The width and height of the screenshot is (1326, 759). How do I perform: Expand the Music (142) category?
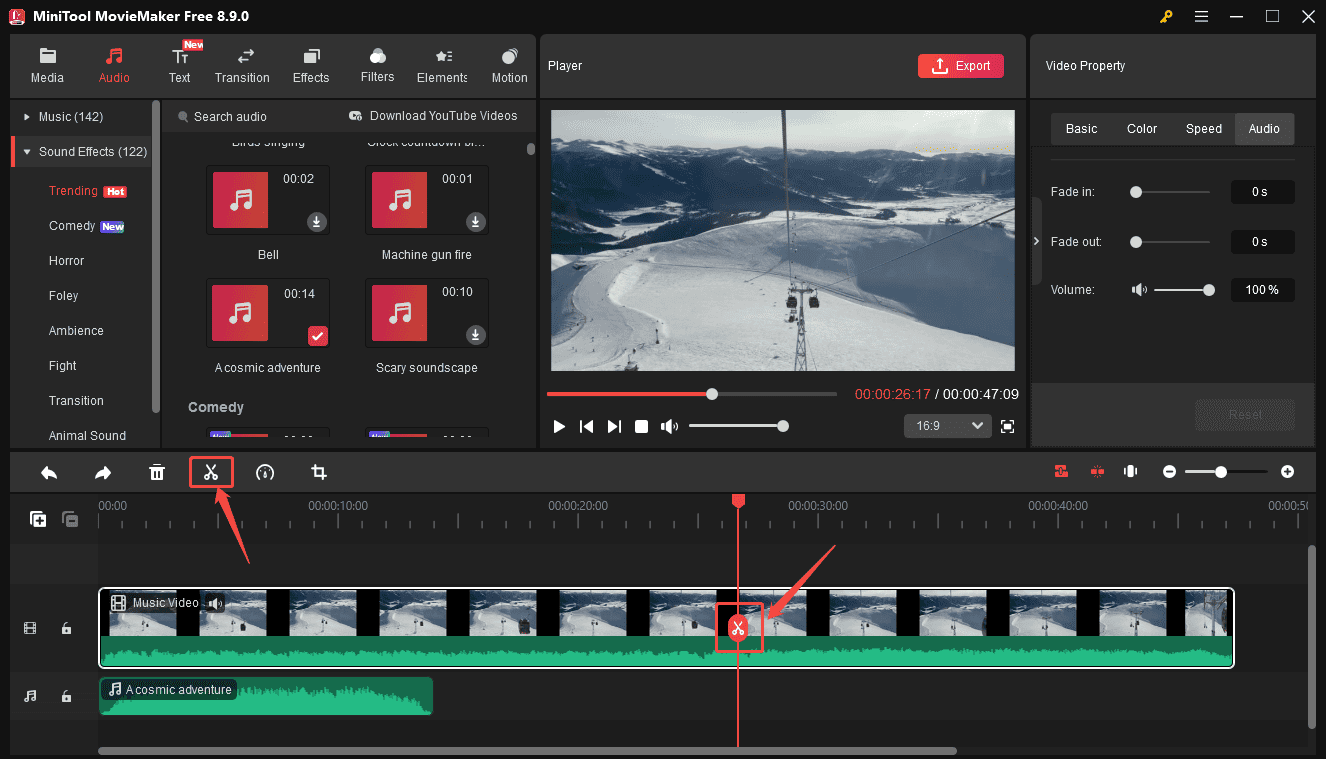pyautogui.click(x=27, y=117)
